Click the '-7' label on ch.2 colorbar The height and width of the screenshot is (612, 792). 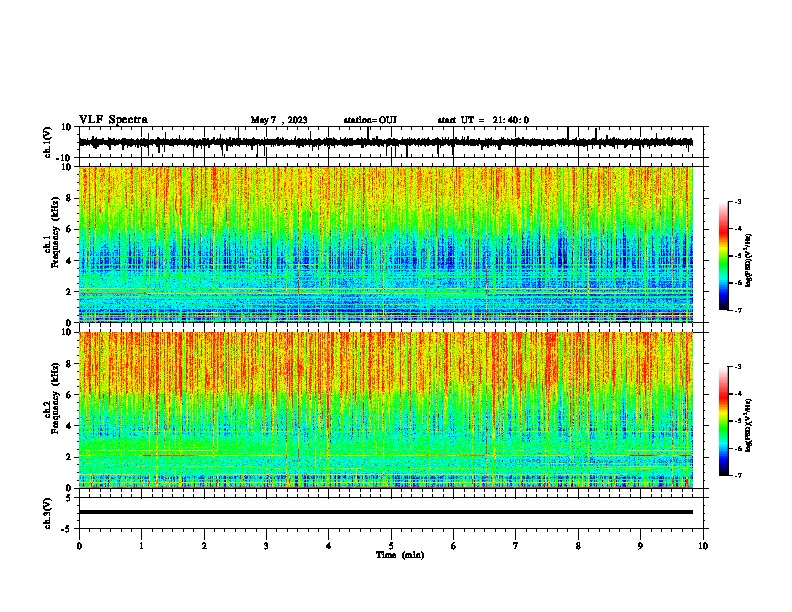pos(737,475)
